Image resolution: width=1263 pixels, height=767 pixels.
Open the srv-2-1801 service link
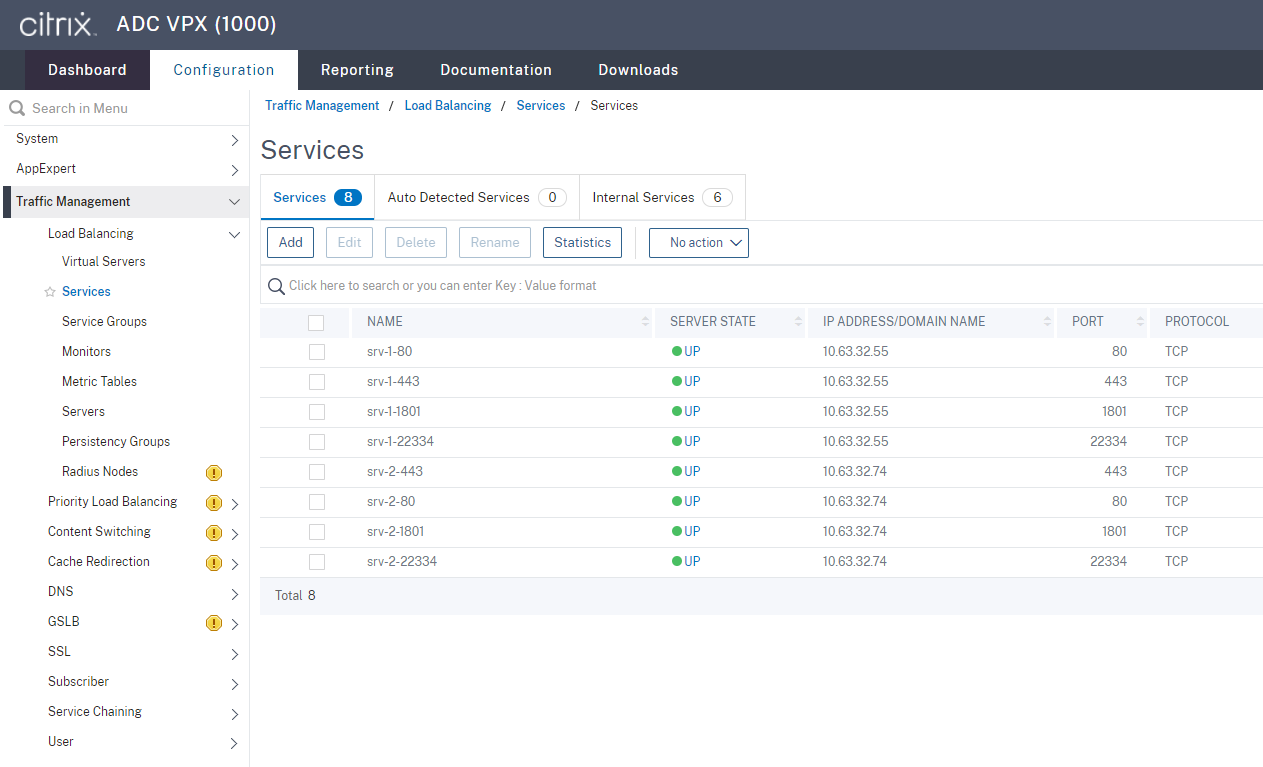395,531
